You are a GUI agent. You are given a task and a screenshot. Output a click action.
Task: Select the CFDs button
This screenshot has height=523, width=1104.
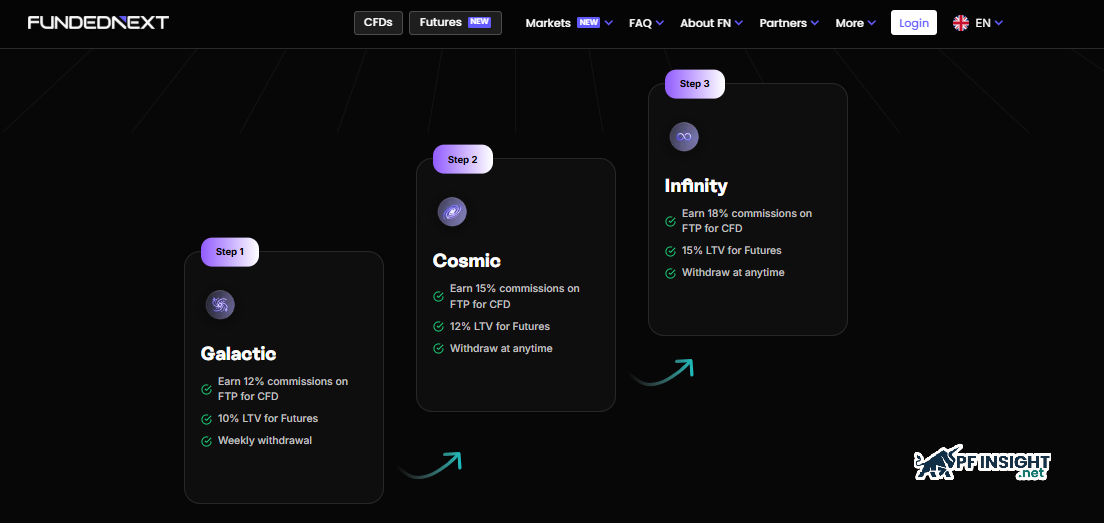(378, 22)
